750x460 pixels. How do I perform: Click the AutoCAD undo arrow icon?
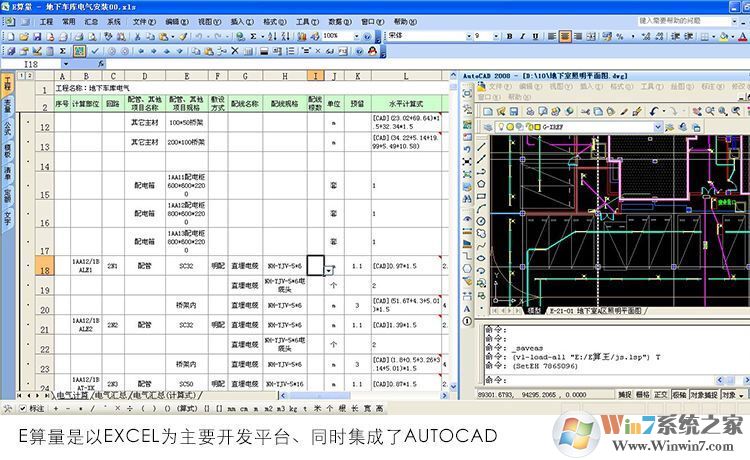click(652, 112)
